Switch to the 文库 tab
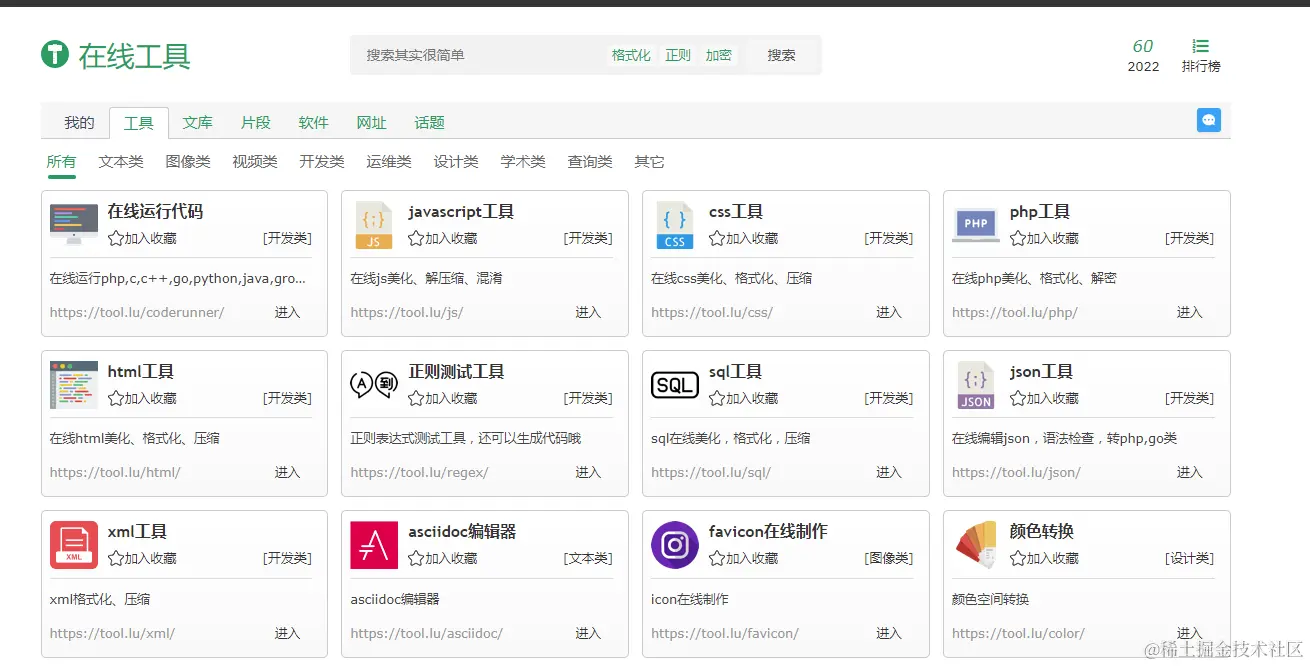Image resolution: width=1310 pixels, height=666 pixels. pos(197,123)
